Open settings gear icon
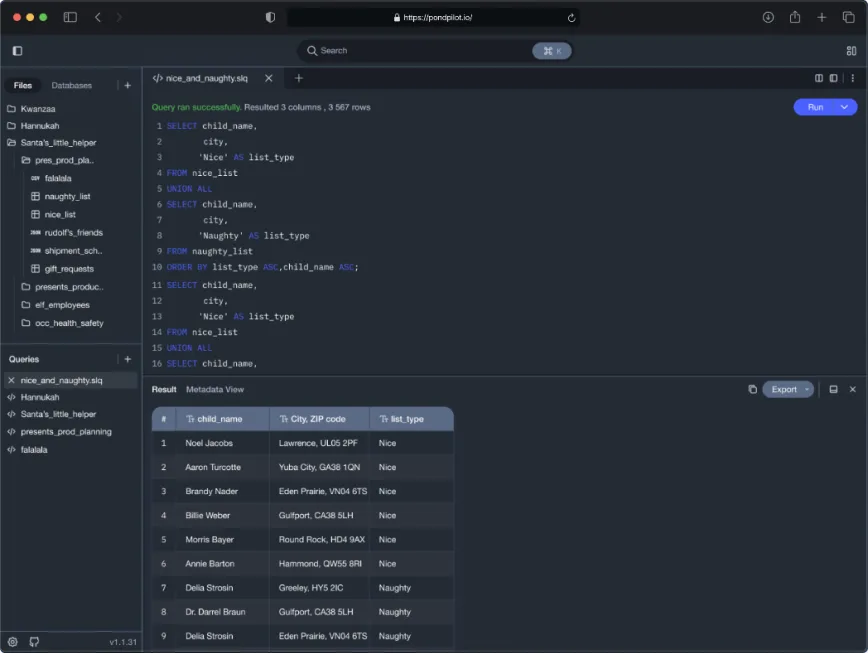This screenshot has width=868, height=653. tap(13, 642)
